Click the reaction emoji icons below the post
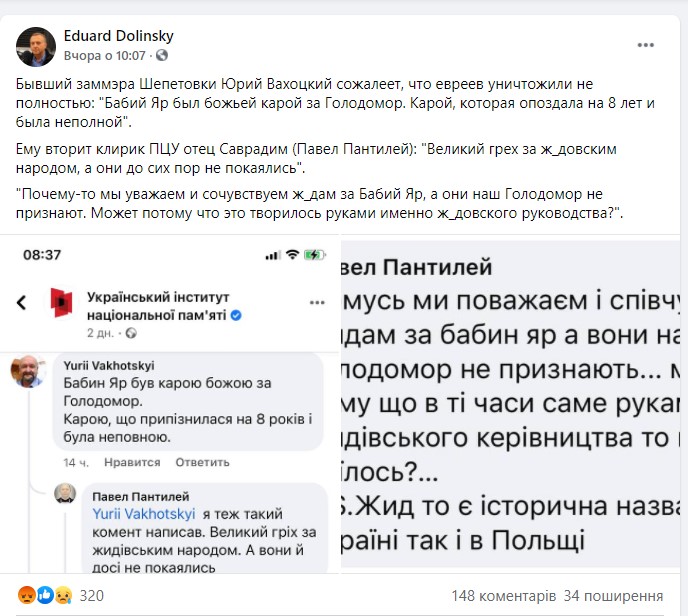This screenshot has width=688, height=616. pos(40,595)
